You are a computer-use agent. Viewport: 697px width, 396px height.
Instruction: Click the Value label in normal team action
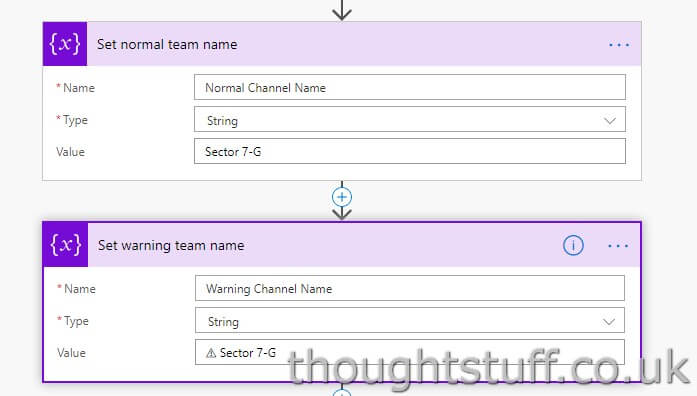70,152
